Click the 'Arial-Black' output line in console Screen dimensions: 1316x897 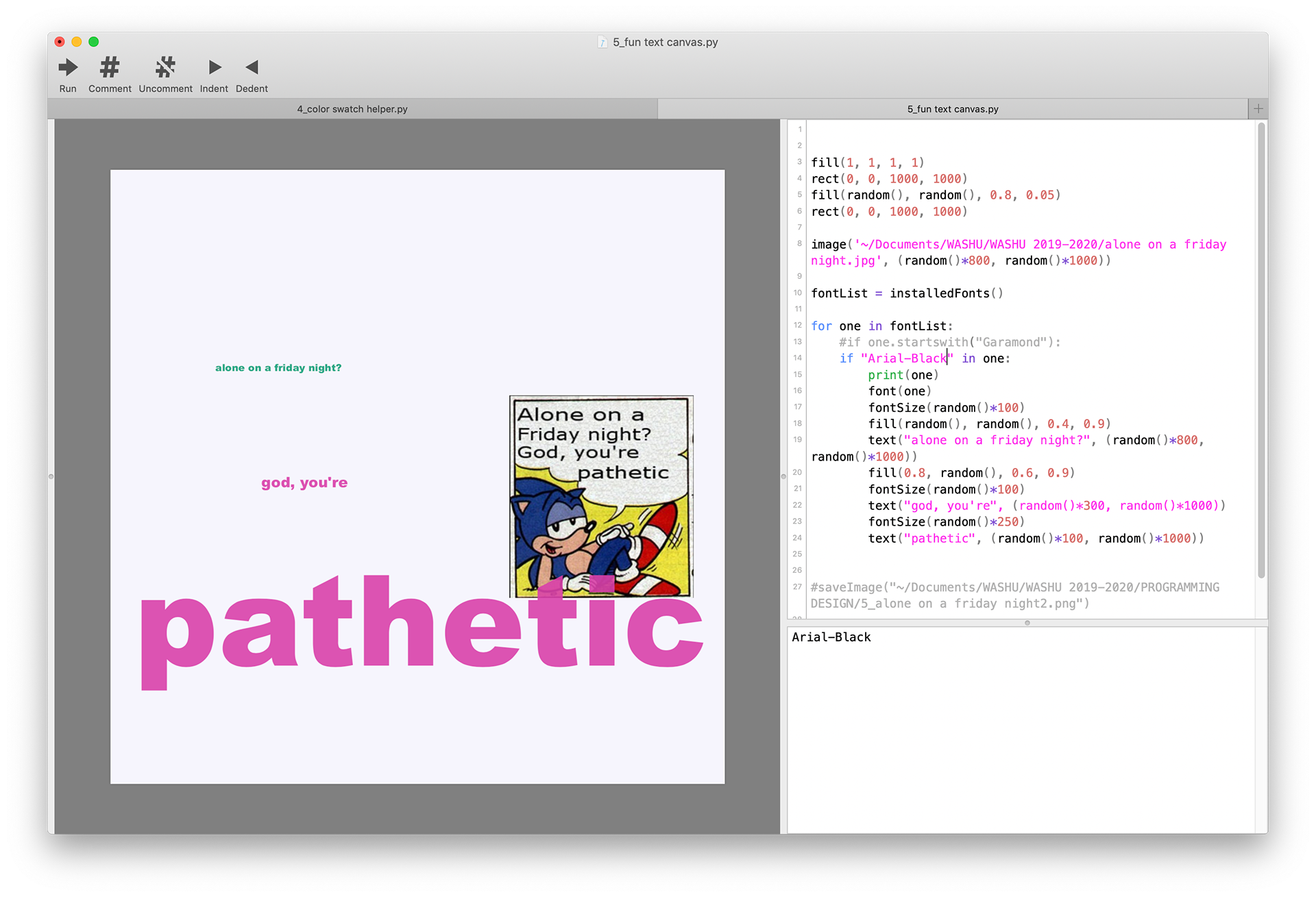coord(831,637)
